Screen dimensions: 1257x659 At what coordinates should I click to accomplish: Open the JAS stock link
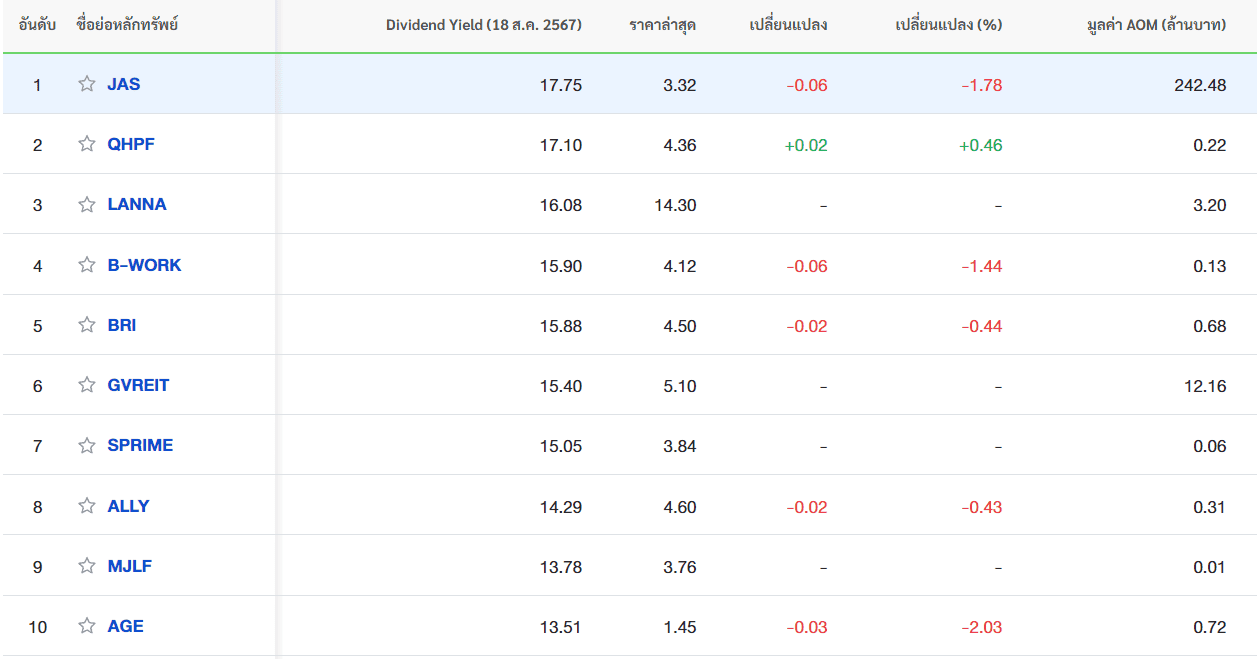pos(124,84)
